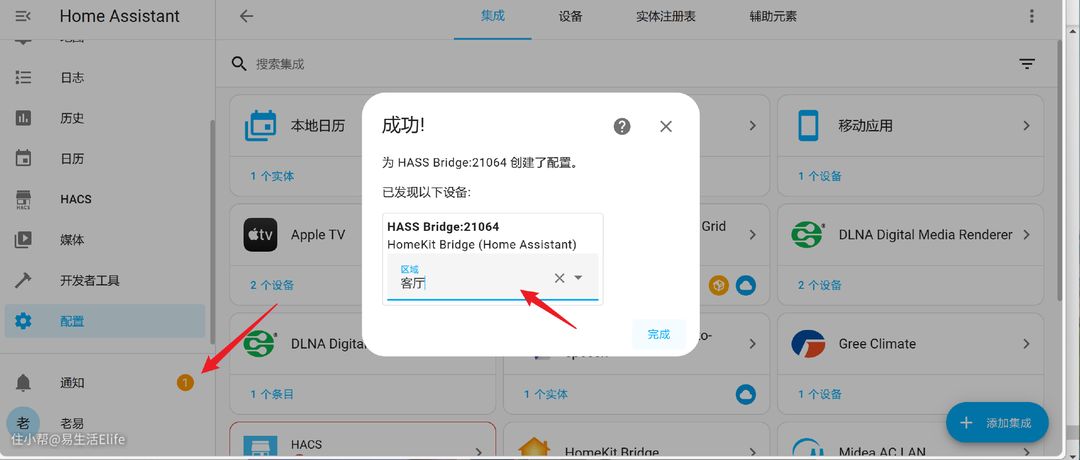
Task: Switch to the 设备 tab
Action: (570, 17)
